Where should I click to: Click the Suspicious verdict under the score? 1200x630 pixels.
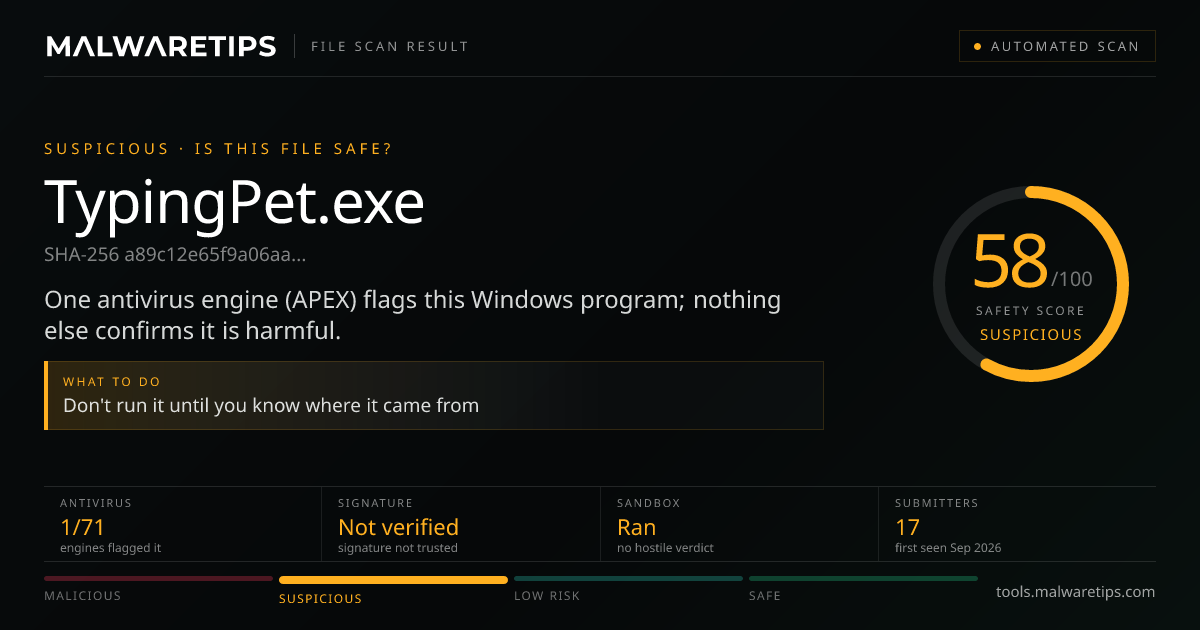(x=1031, y=335)
